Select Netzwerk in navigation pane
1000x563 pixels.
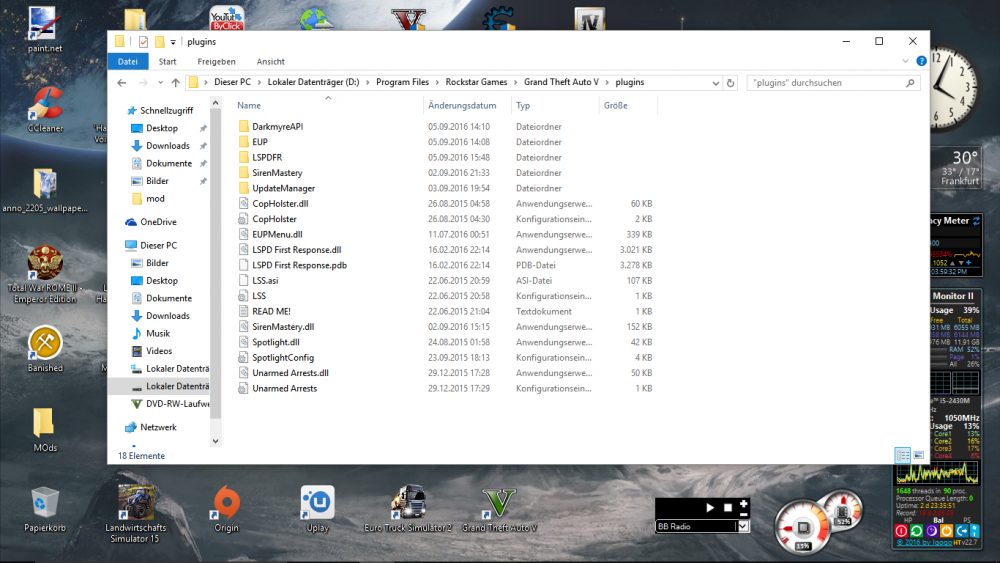[158, 427]
